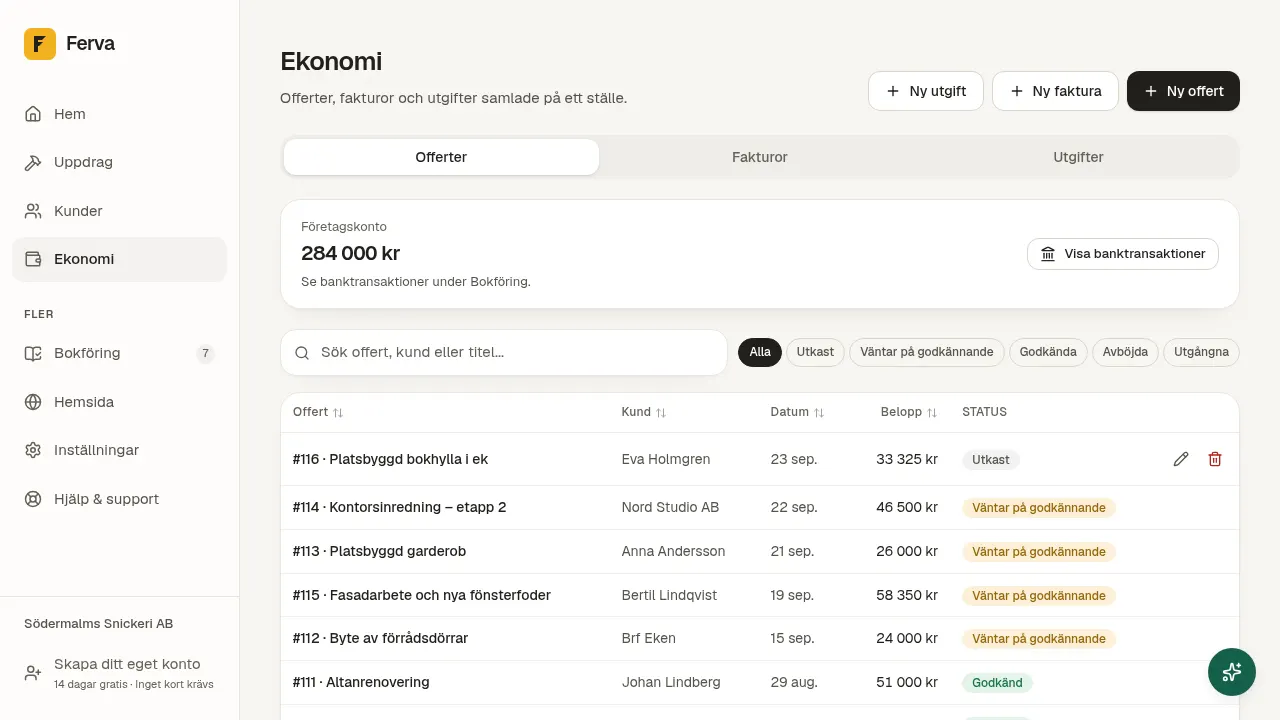This screenshot has height=720, width=1280.
Task: Open Kunder via its people icon
Action: pos(33,211)
